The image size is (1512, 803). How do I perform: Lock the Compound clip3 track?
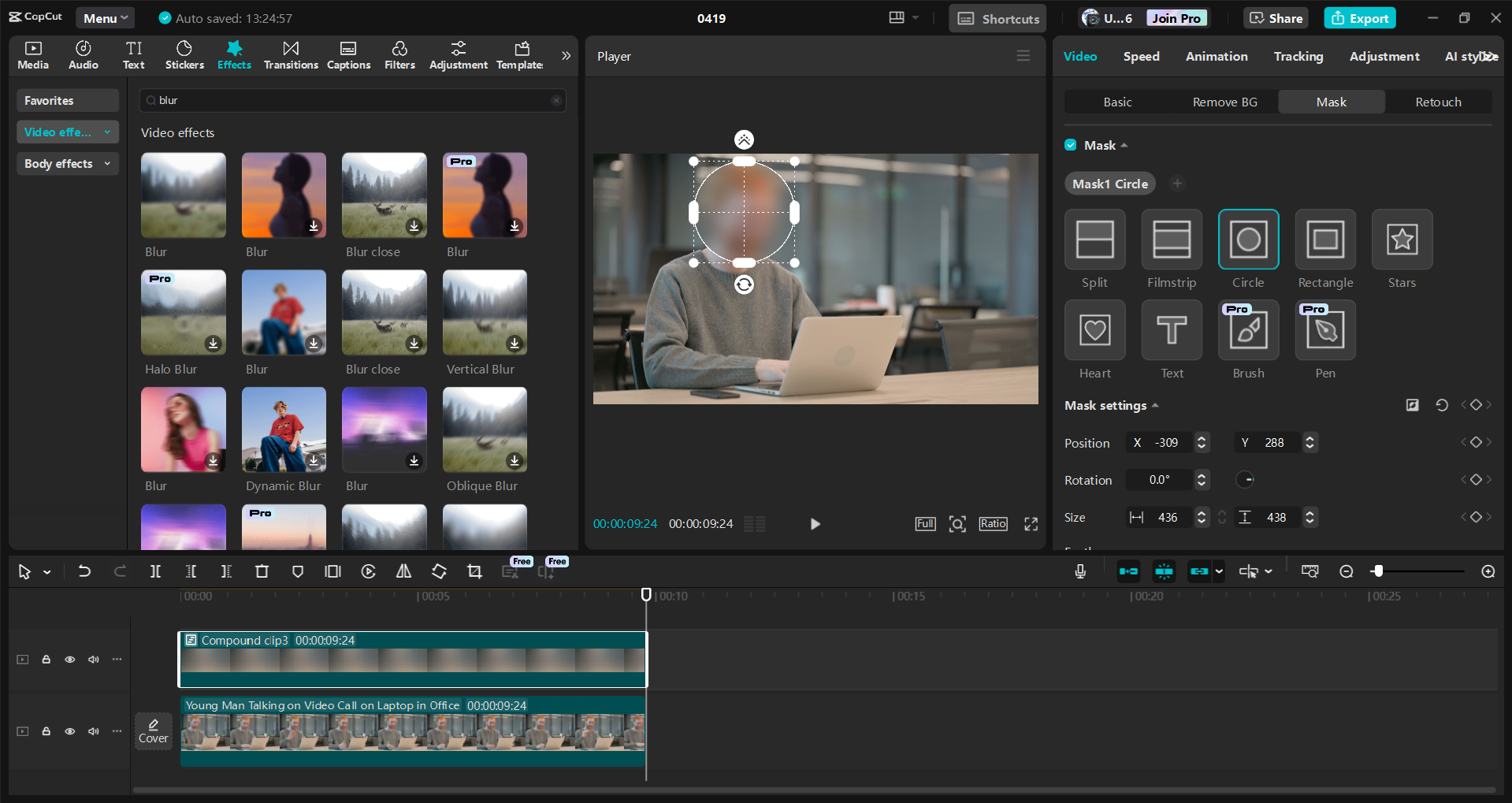46,660
